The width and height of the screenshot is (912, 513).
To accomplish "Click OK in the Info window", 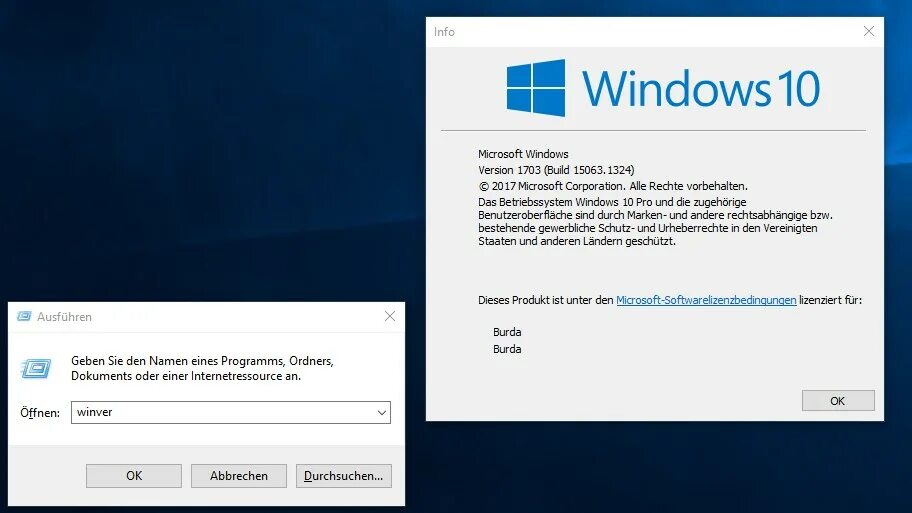I will (838, 401).
